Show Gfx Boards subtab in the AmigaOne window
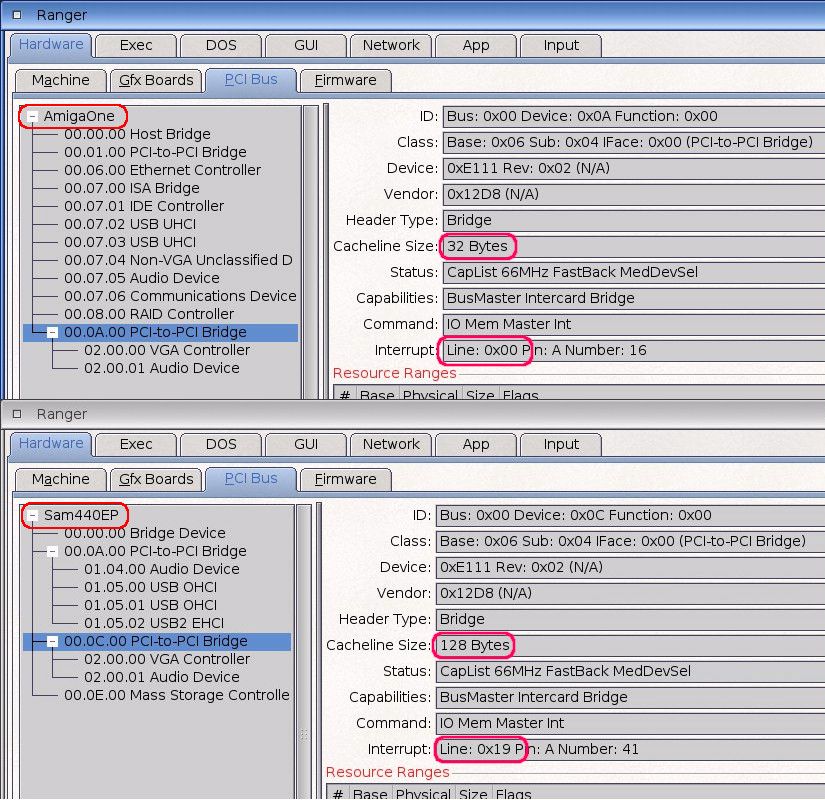The height and width of the screenshot is (800, 825). [x=156, y=81]
